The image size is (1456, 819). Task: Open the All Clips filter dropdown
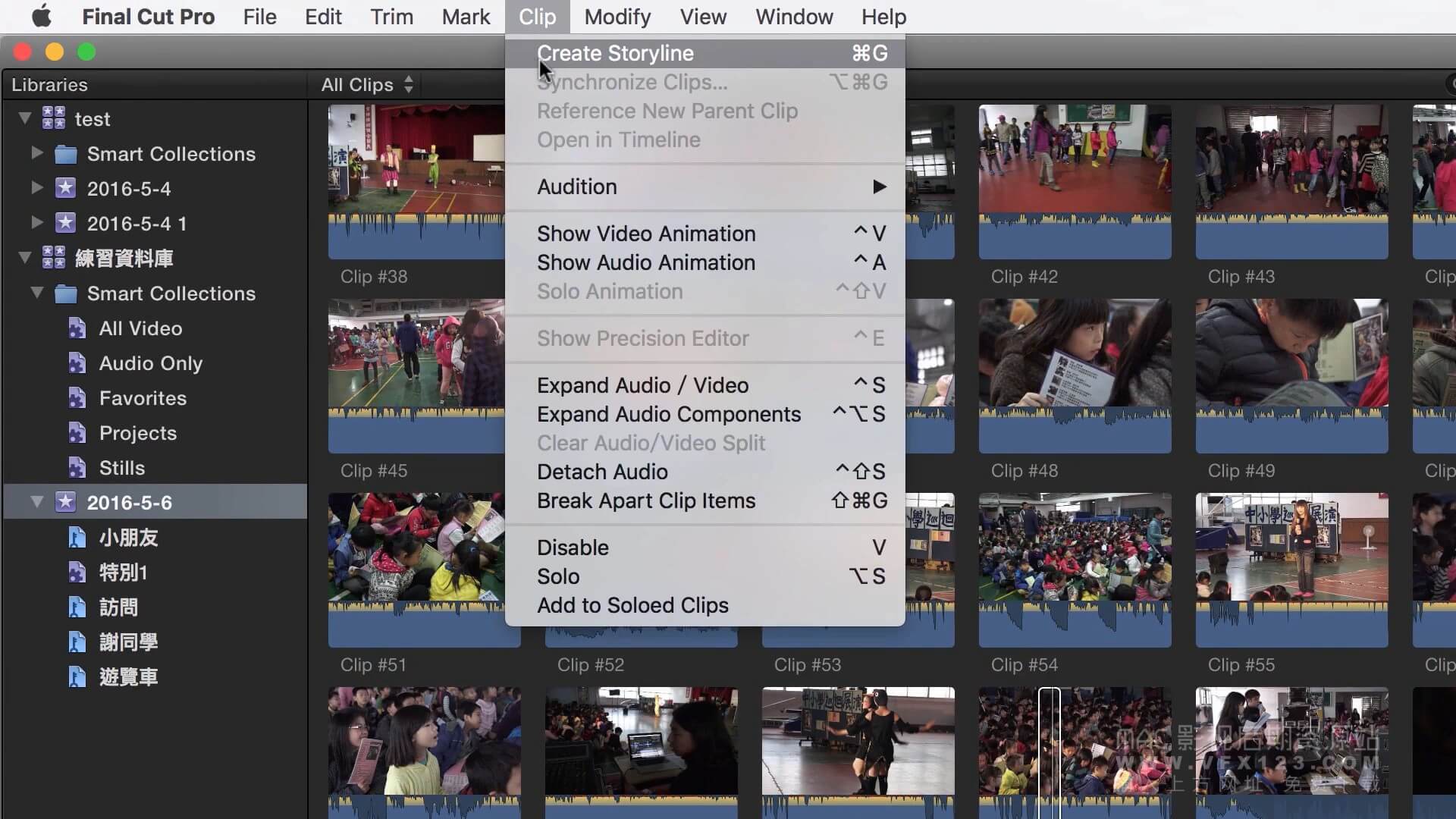[x=367, y=84]
